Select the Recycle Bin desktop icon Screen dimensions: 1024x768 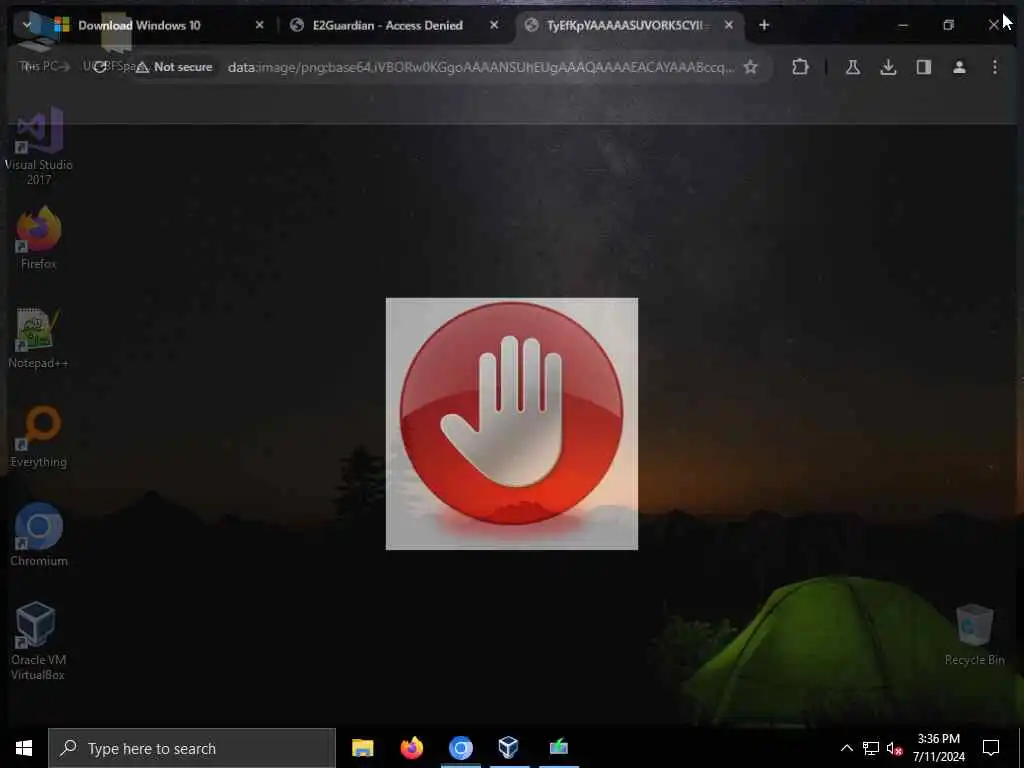pos(974,635)
